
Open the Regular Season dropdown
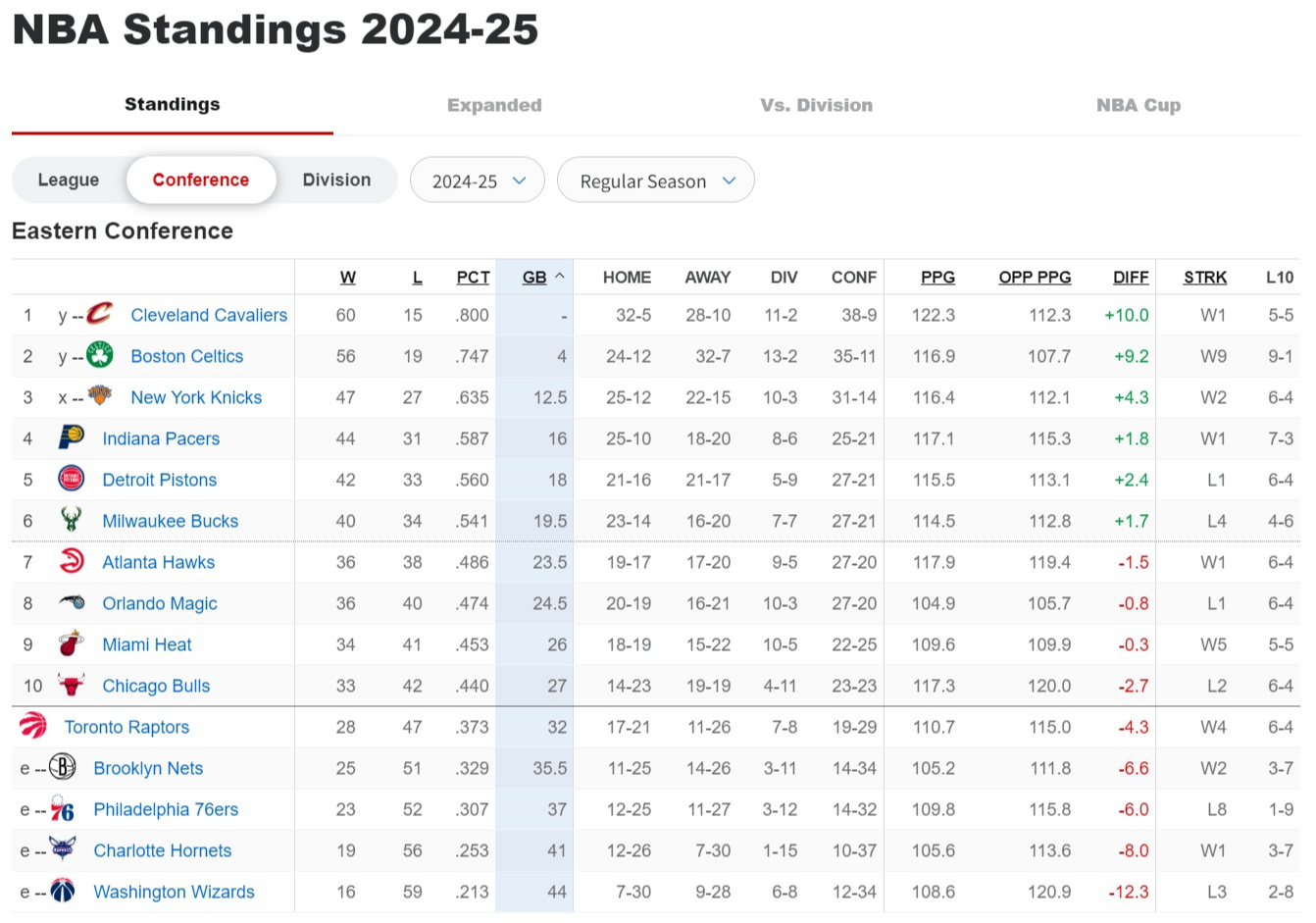click(656, 180)
